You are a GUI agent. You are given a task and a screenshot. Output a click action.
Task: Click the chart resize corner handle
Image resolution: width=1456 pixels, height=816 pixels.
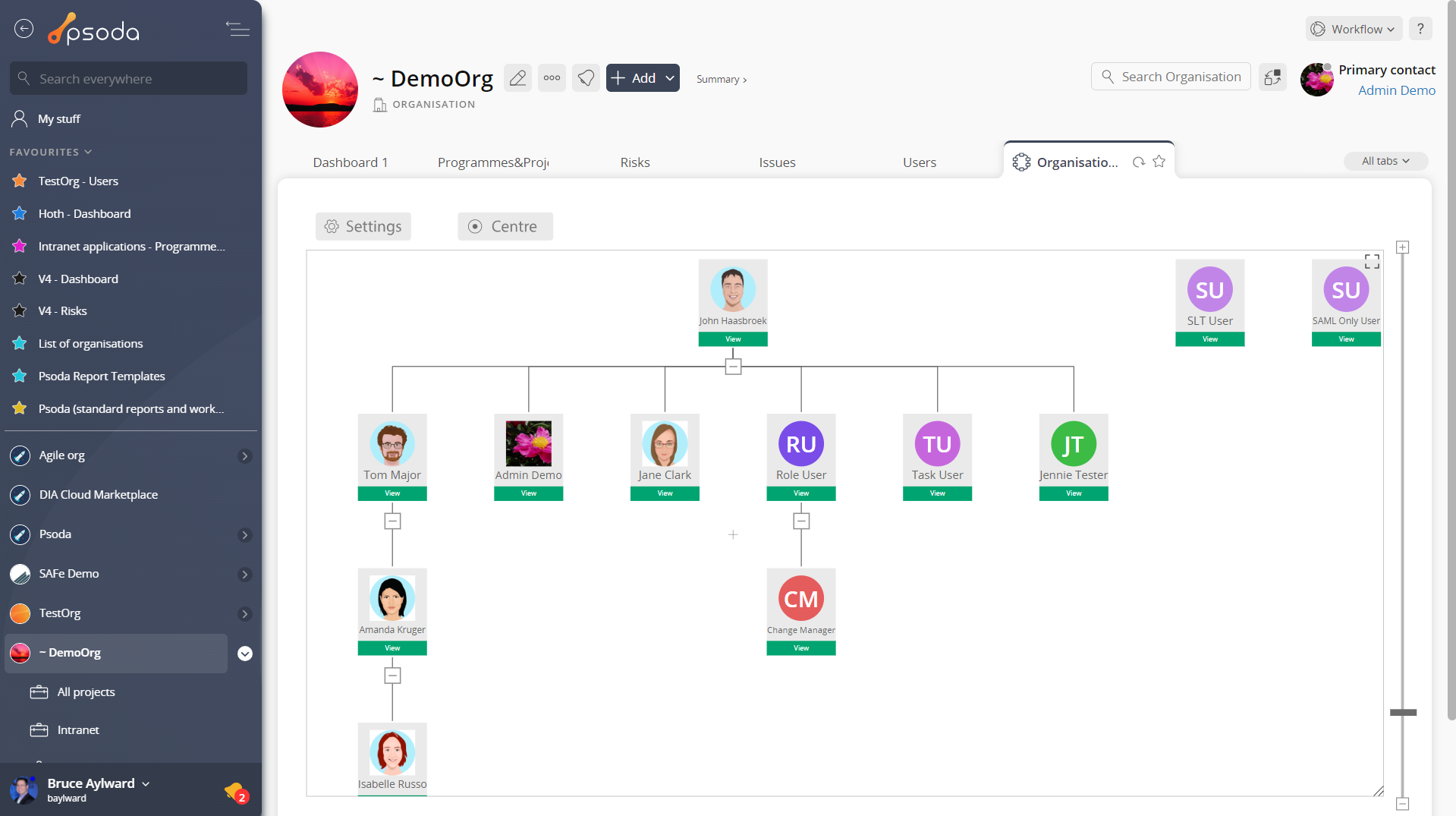pyautogui.click(x=1378, y=791)
